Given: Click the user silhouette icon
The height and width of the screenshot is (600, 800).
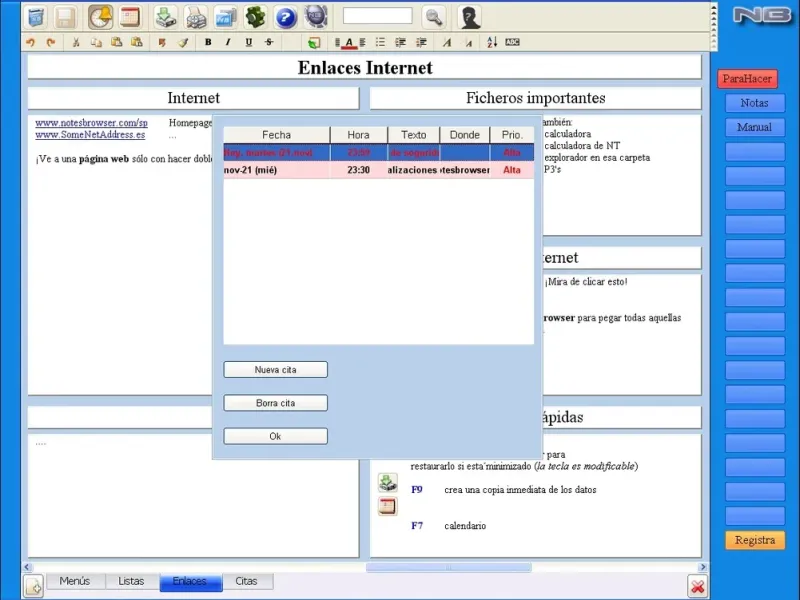Looking at the screenshot, I should tap(469, 17).
